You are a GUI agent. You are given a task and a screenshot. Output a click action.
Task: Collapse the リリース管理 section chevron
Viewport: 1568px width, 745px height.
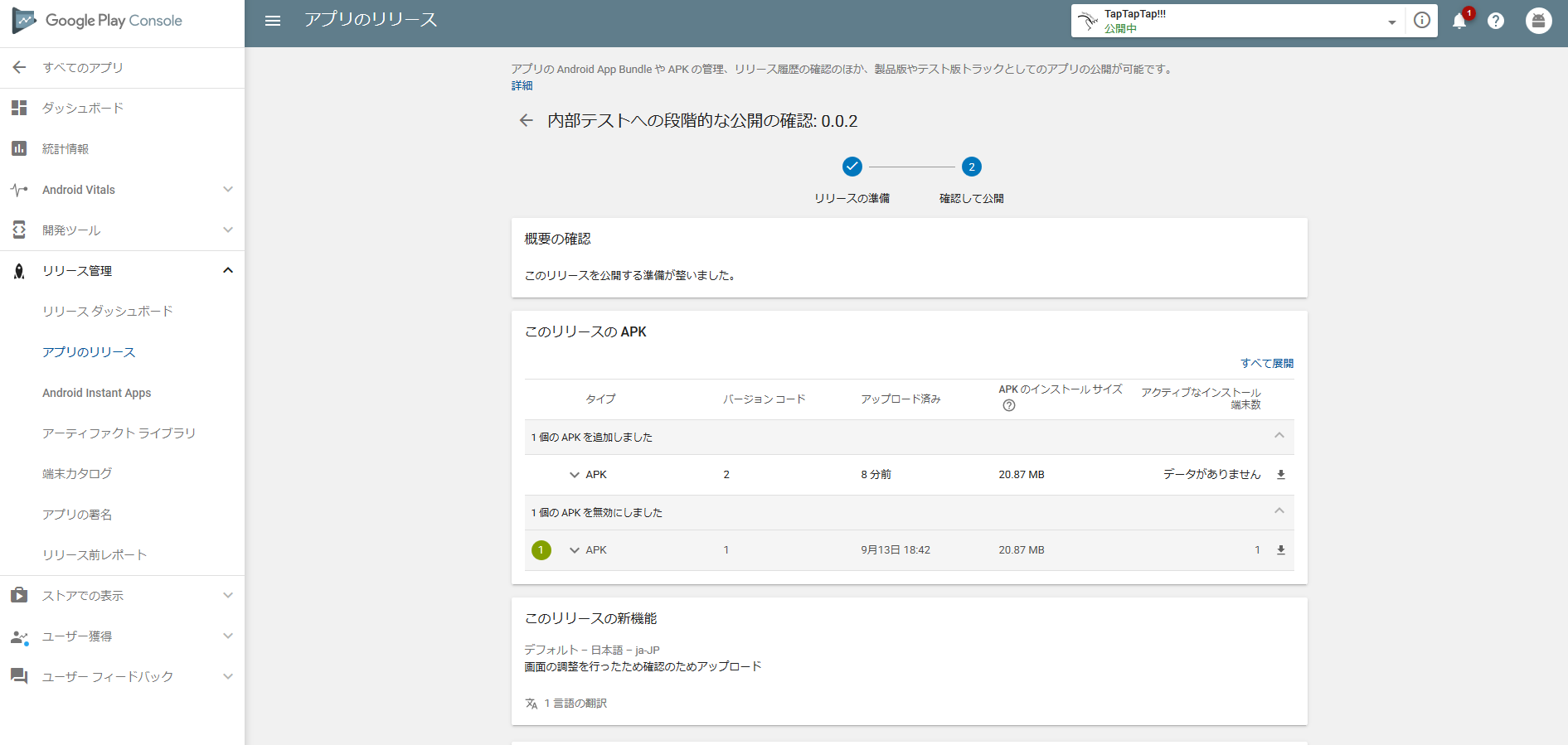(228, 270)
